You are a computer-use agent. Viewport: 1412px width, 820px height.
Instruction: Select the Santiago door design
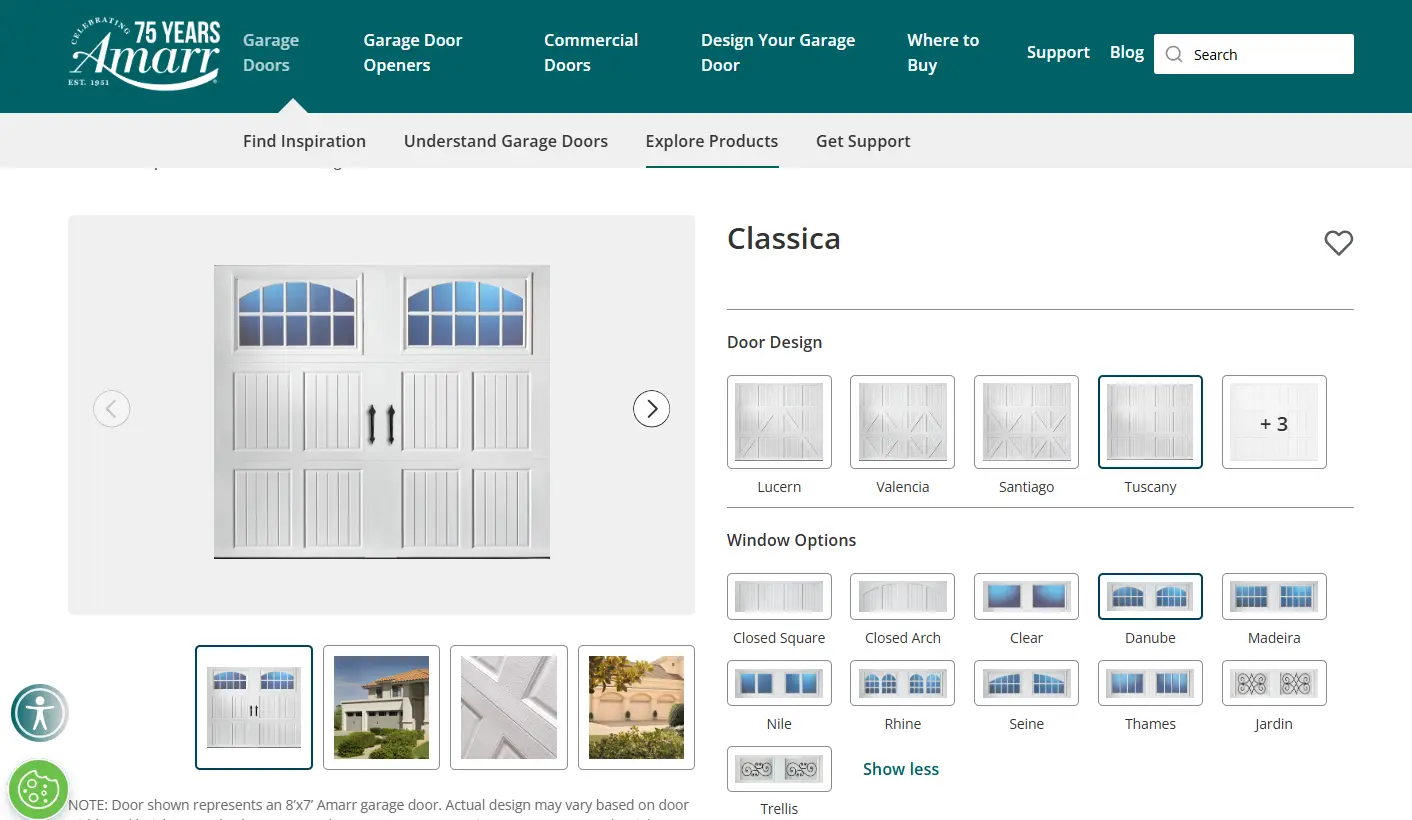click(x=1026, y=422)
